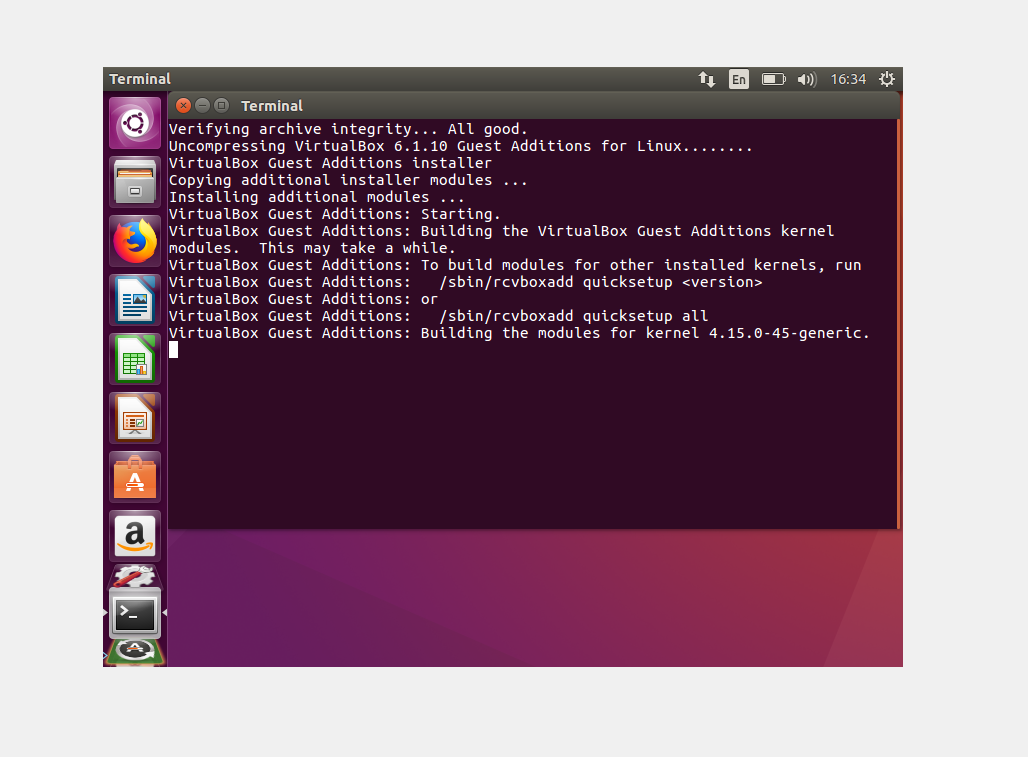The width and height of the screenshot is (1028, 757).
Task: Show the battery power indicator menu
Action: (x=773, y=79)
